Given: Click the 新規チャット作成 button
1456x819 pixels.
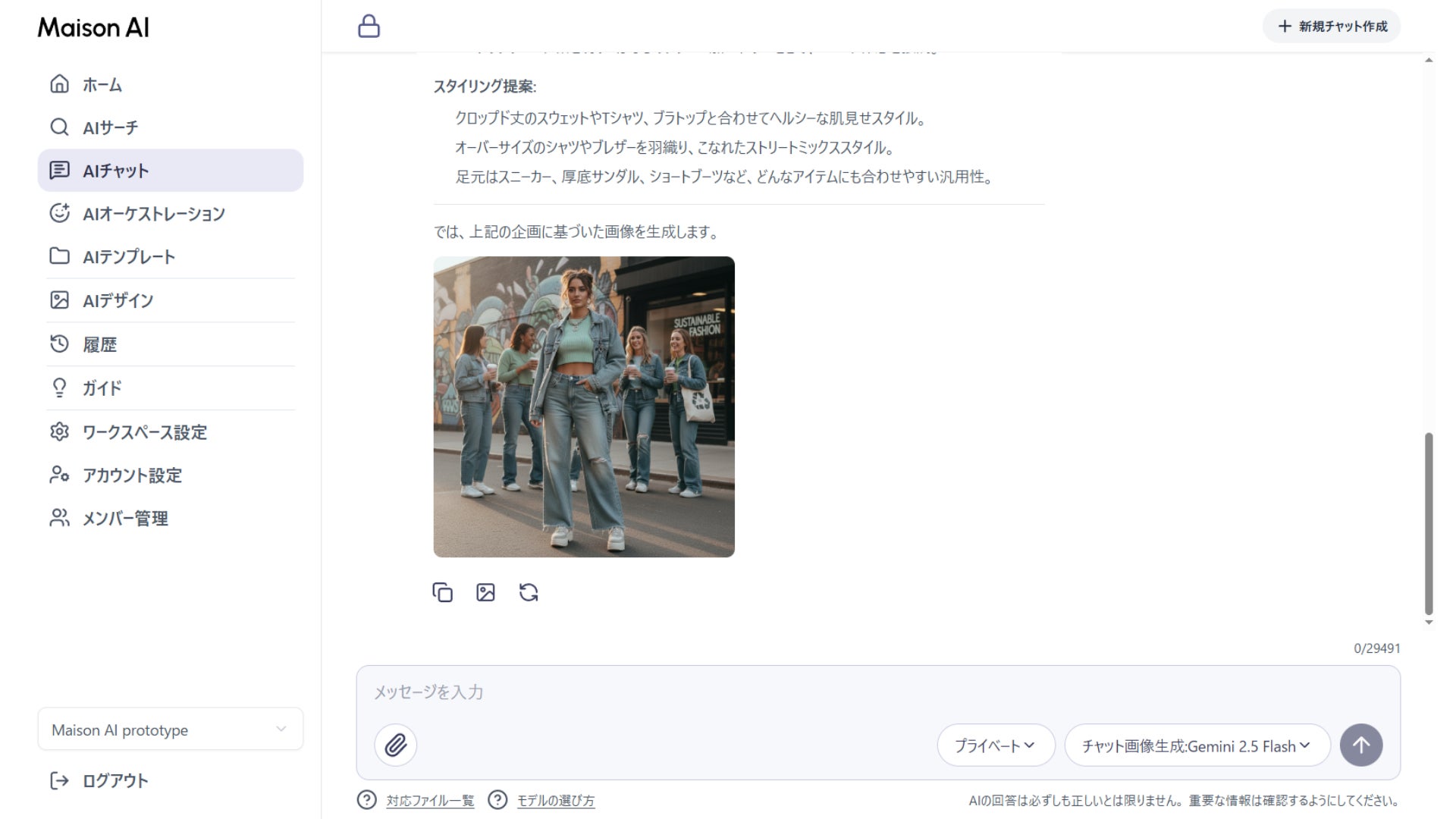Looking at the screenshot, I should pyautogui.click(x=1332, y=27).
